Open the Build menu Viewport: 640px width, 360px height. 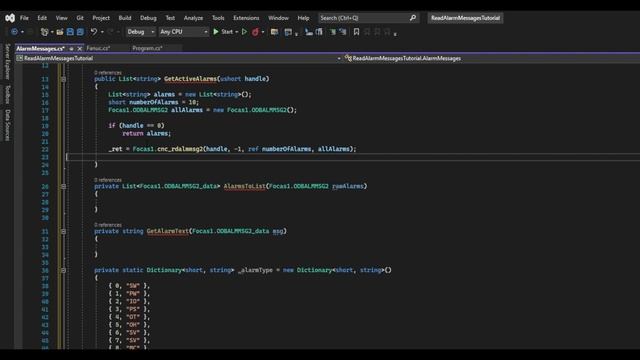point(125,18)
